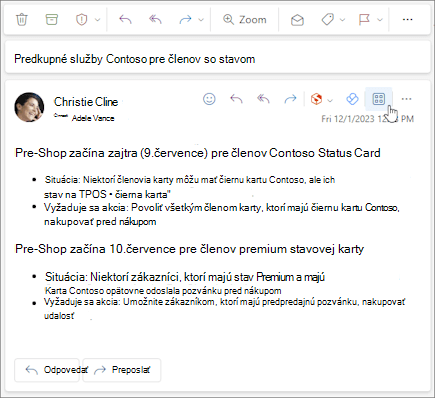This screenshot has height=398, width=435.
Task: Click bullet text Situácia: Niektorí členovia karty
Action: [x=190, y=180]
